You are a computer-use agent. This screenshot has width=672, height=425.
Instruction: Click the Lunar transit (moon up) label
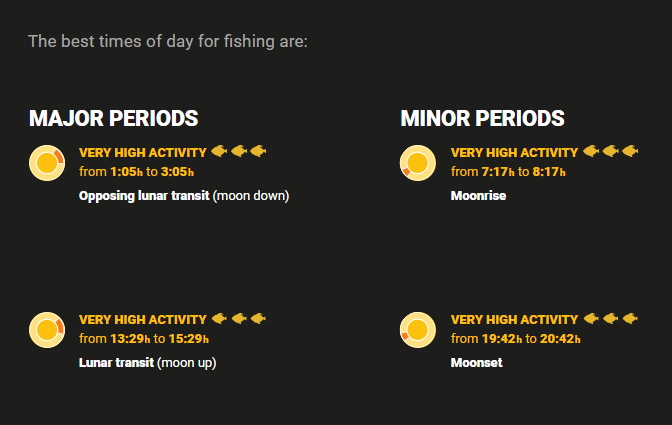(147, 363)
